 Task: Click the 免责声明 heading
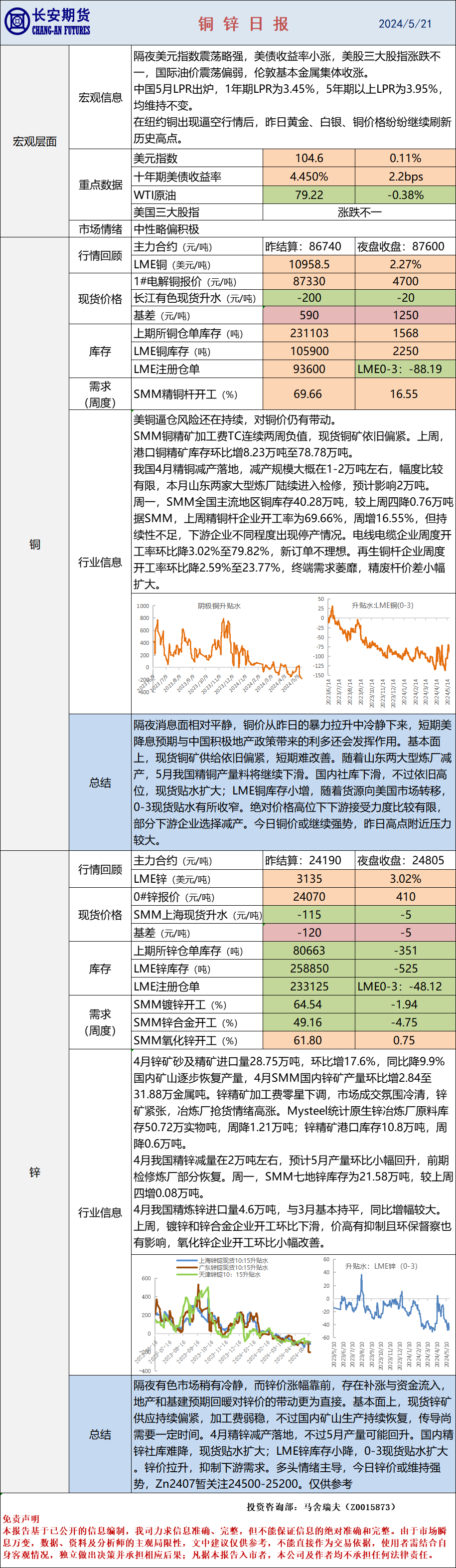click(21, 1519)
